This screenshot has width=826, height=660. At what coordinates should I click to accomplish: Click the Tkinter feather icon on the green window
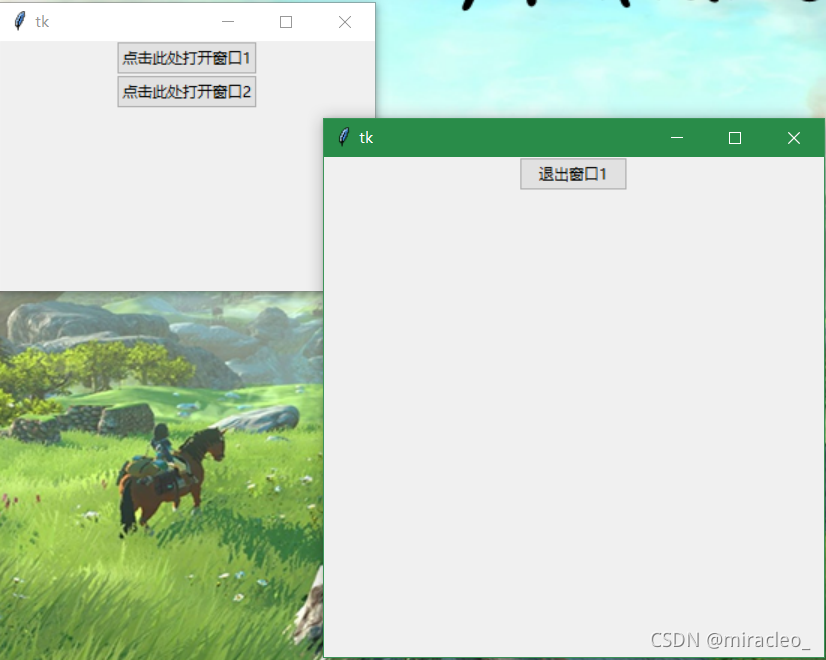click(345, 137)
